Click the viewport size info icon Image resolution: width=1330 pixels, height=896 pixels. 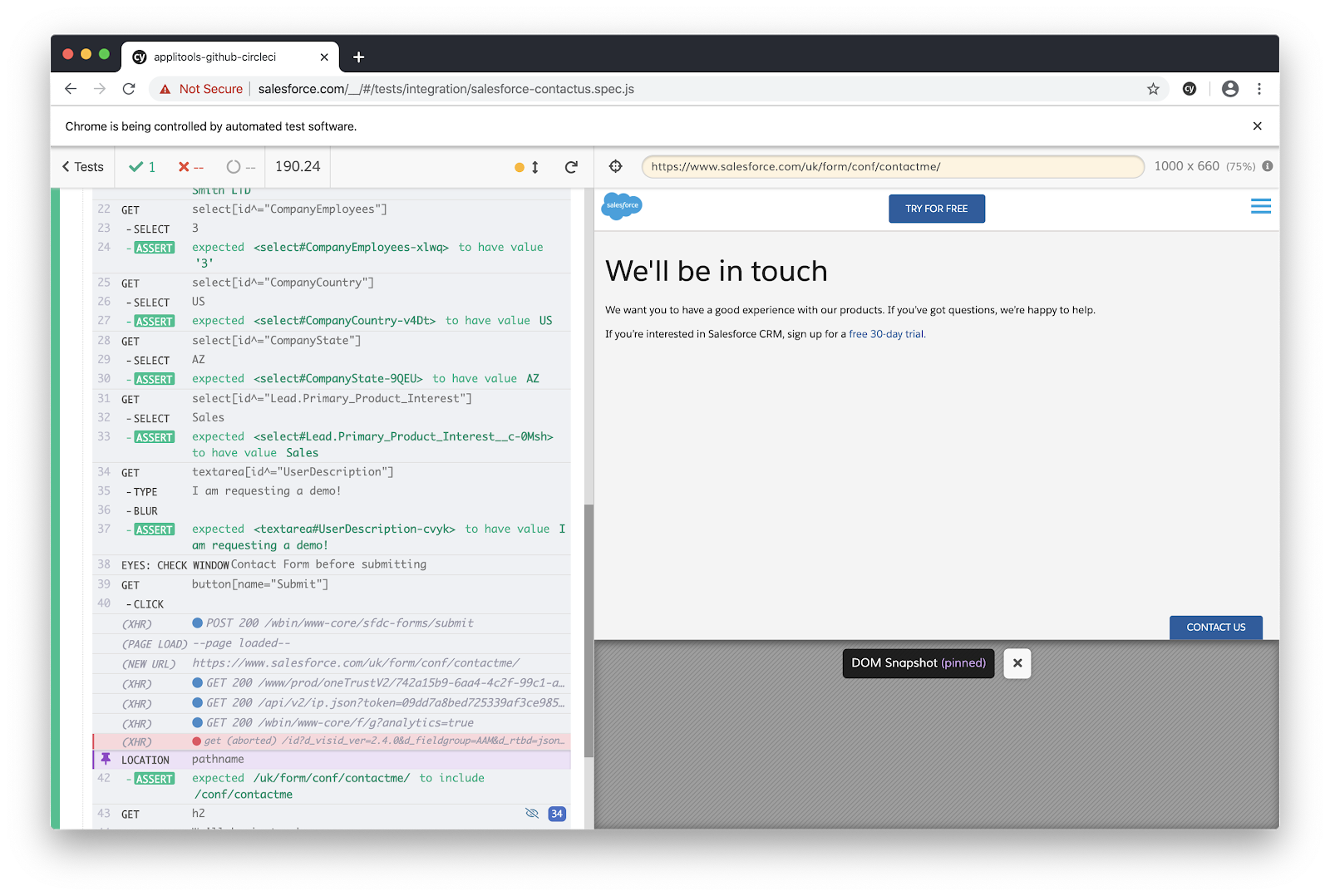(x=1268, y=166)
